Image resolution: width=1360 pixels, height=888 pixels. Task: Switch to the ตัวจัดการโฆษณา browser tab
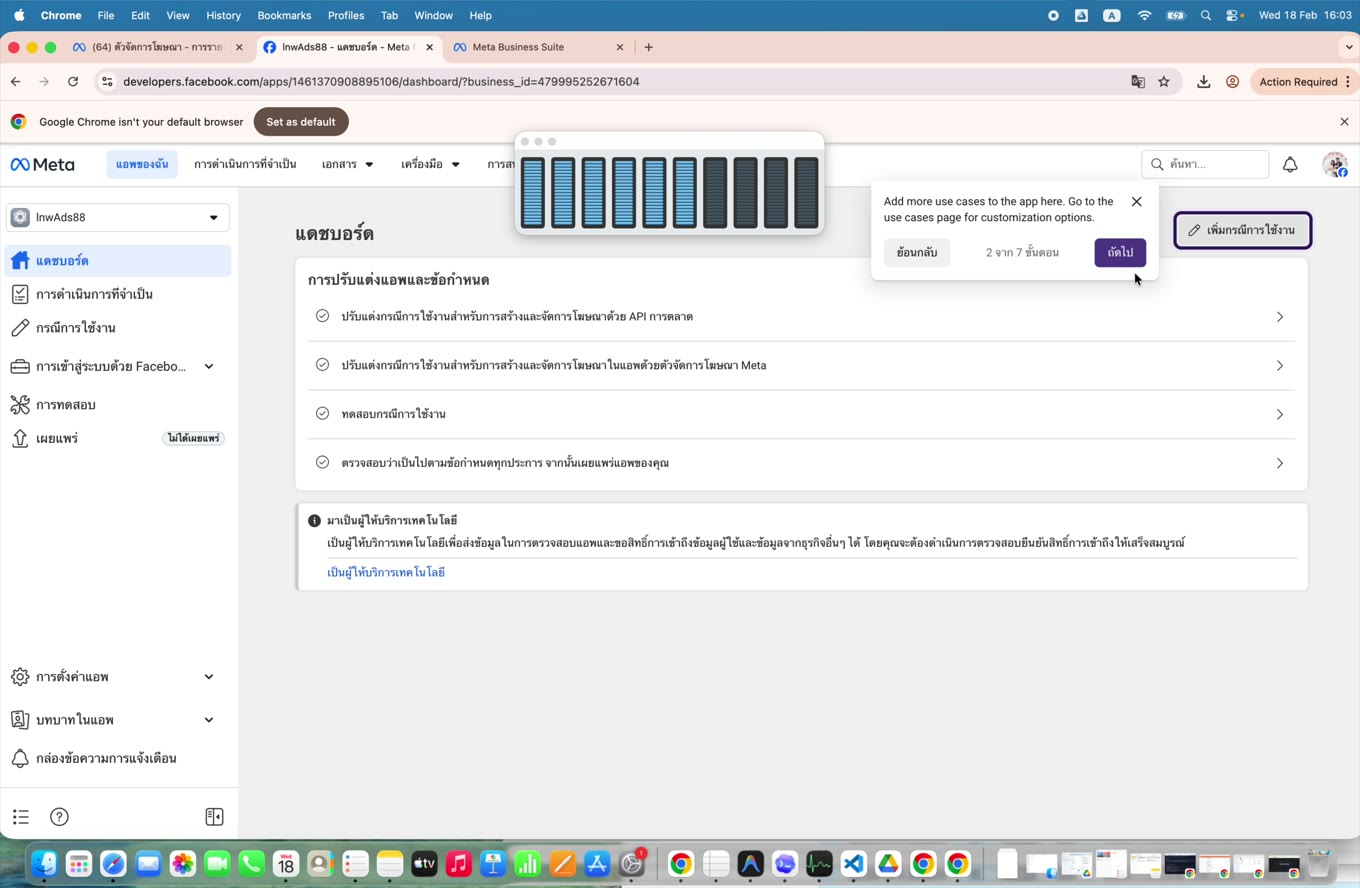[x=158, y=47]
